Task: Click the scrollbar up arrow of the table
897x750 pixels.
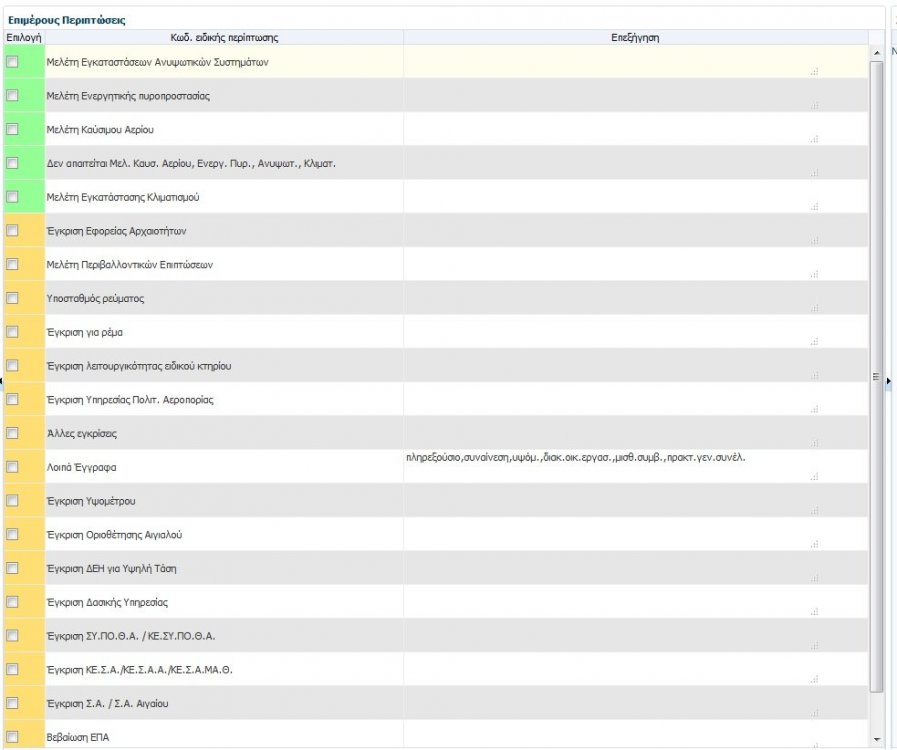Action: point(878,52)
